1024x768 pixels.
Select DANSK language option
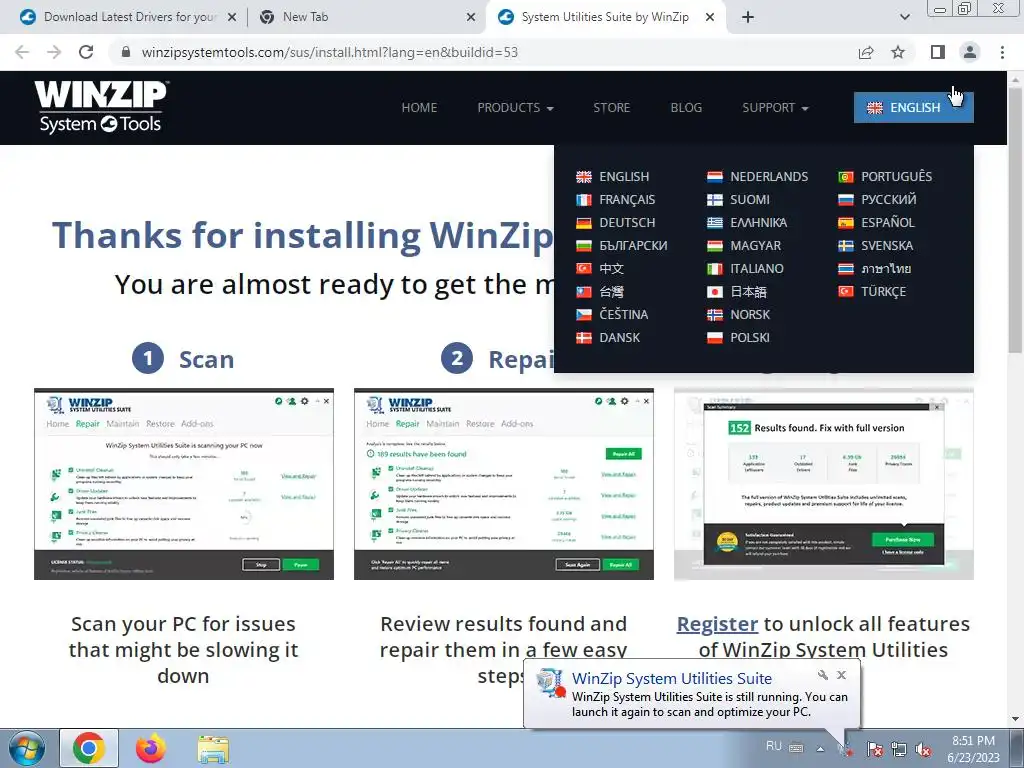[608, 338]
